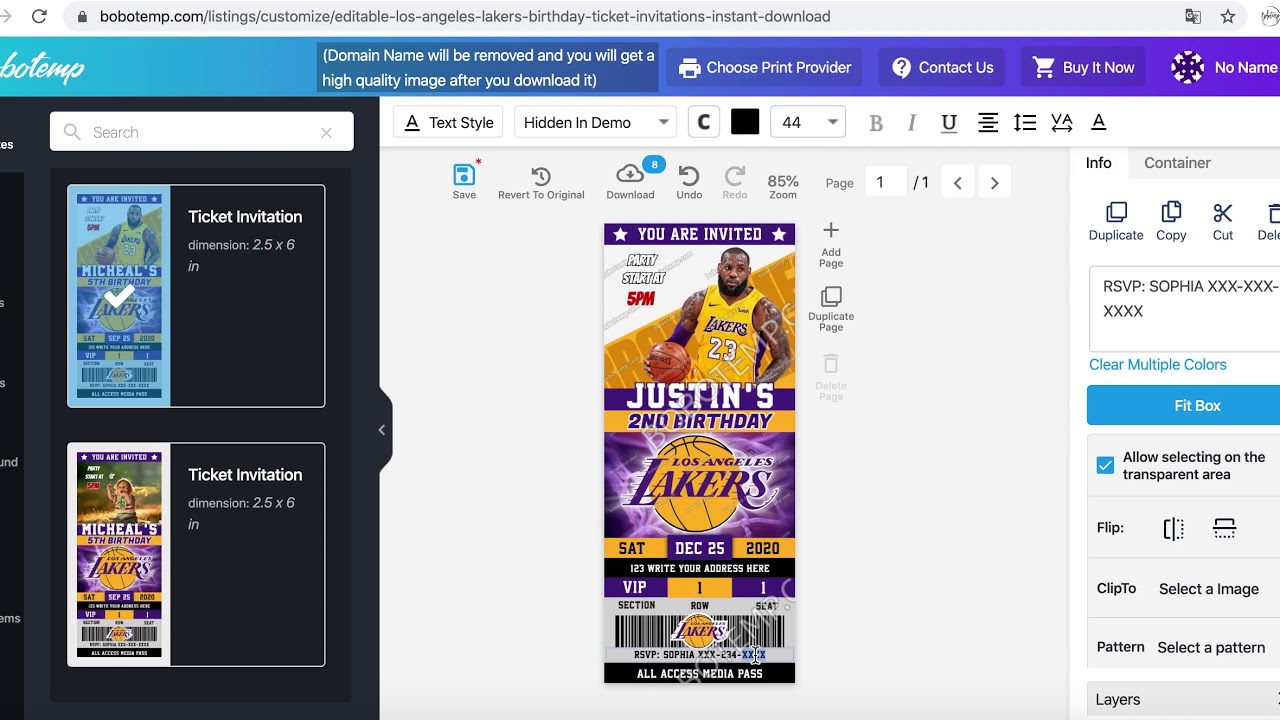Reload the page with browser refresh icon
Screen dimensions: 1280x720
[39, 16]
